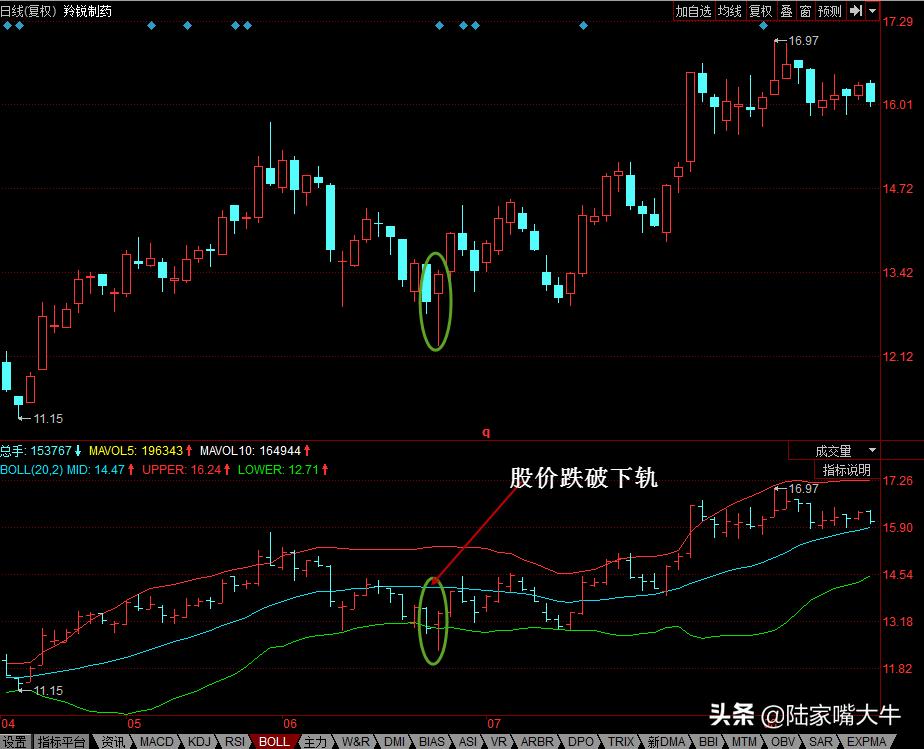Image resolution: width=924 pixels, height=749 pixels.
Task: Click the 羚锐制药 stock name
Action: coord(87,11)
